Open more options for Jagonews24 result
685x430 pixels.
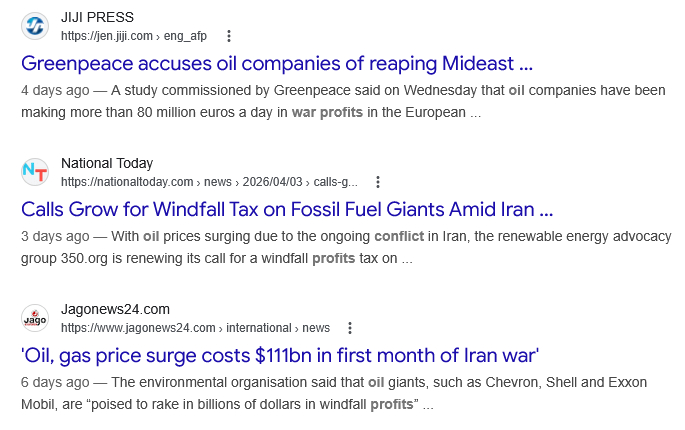coord(350,328)
